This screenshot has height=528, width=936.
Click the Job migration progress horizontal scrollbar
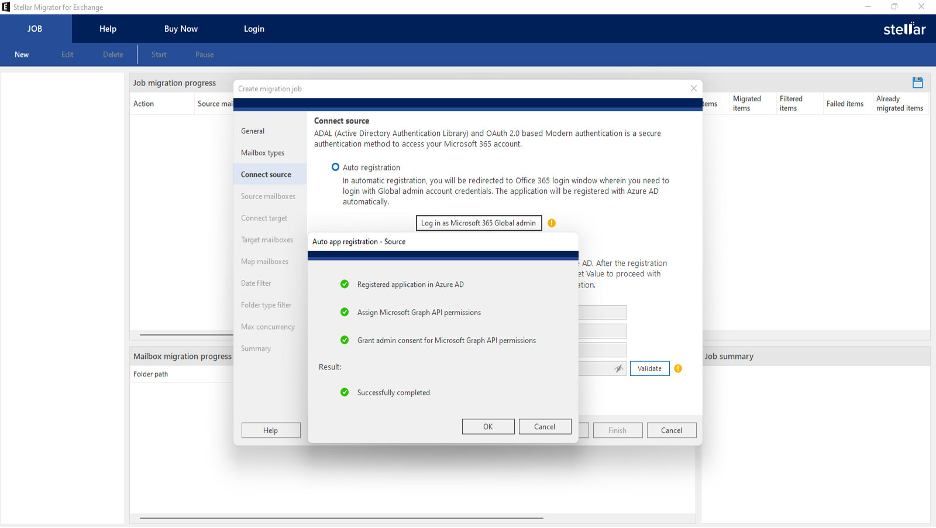(x=186, y=335)
